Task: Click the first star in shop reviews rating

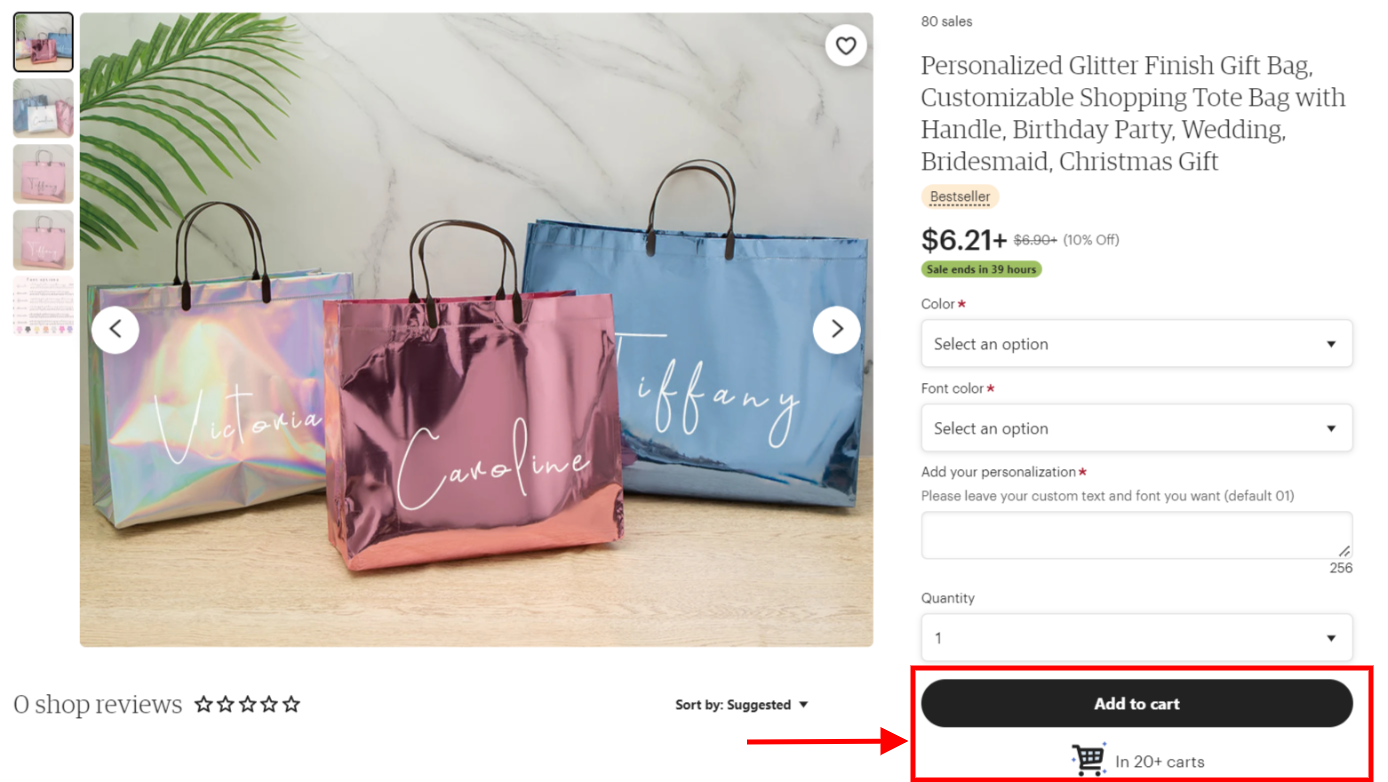Action: (204, 705)
